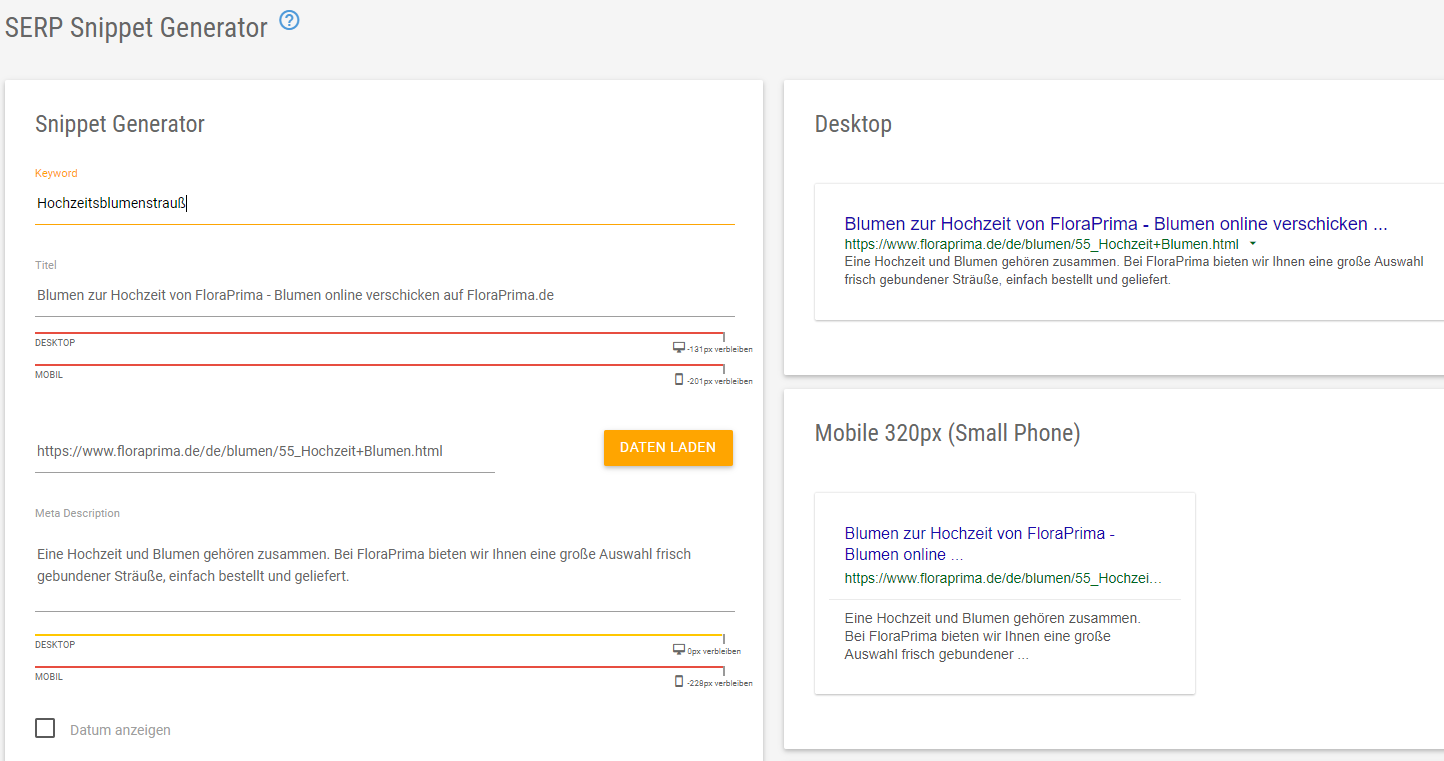The width and height of the screenshot is (1444, 761).
Task: Click the red MOBIL title length bar
Action: [x=380, y=366]
